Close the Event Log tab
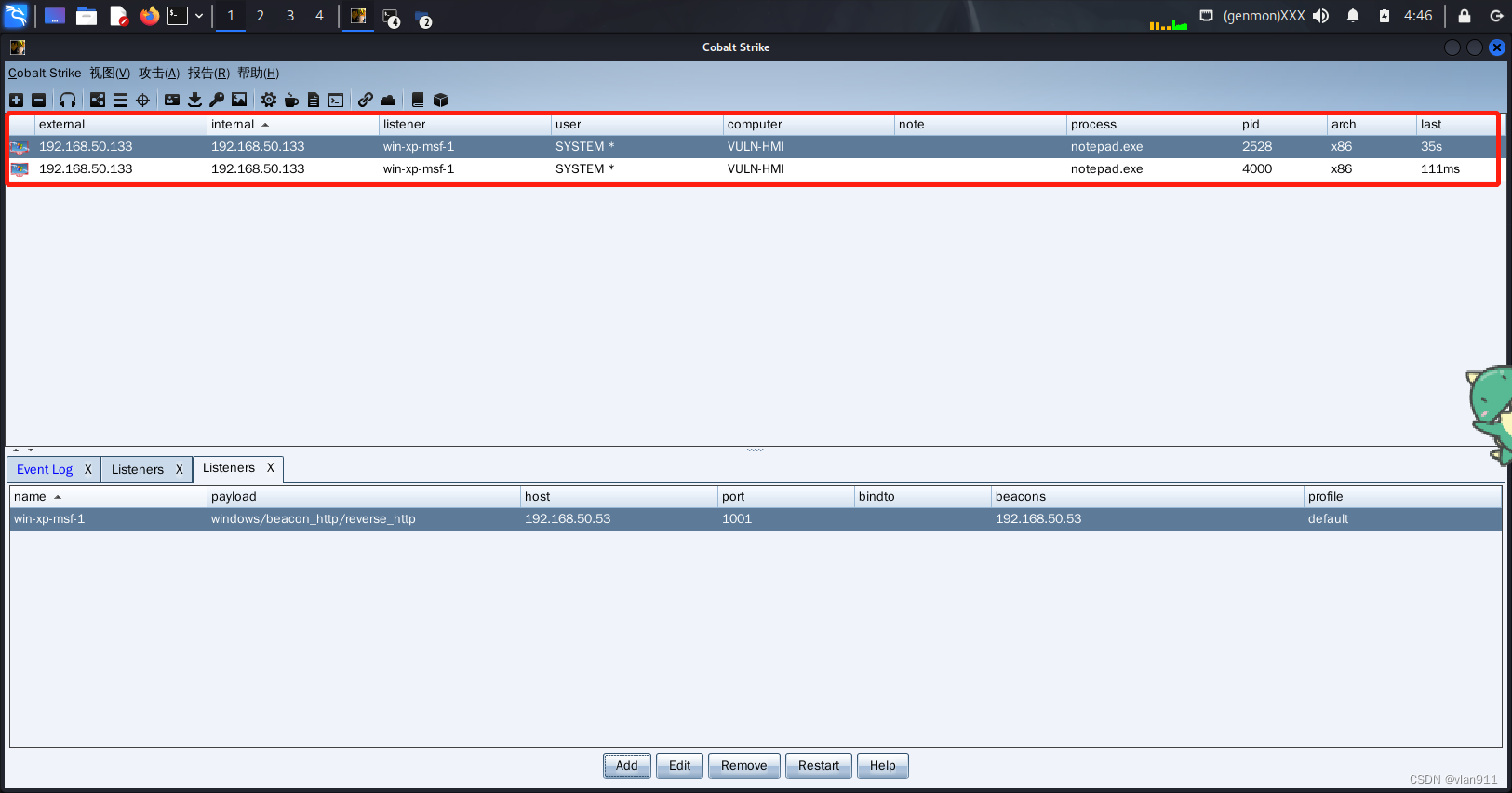Image resolution: width=1512 pixels, height=793 pixels. coord(88,470)
